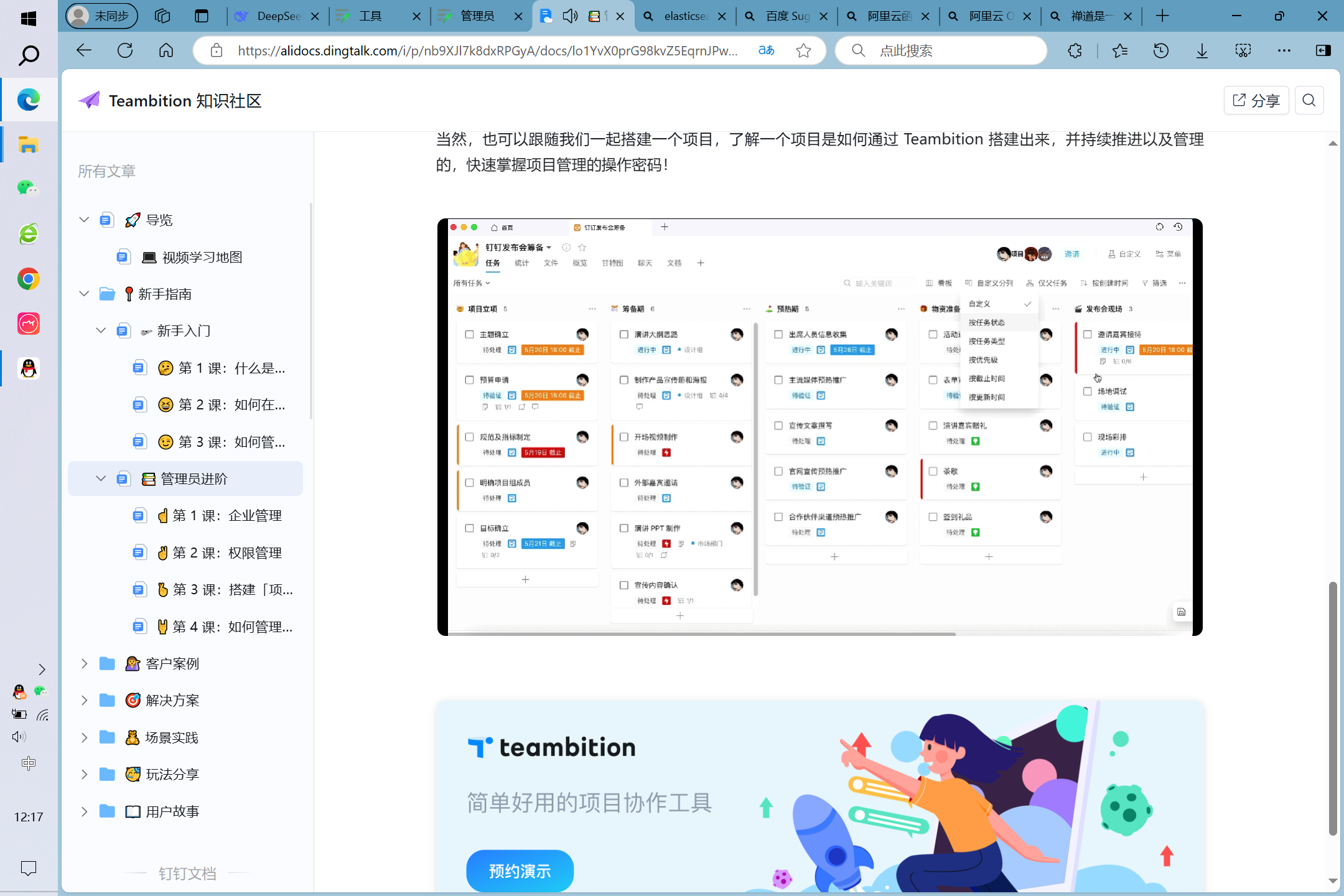Toggle the browser sidebar pane
1344x896 pixels.
[x=1323, y=50]
